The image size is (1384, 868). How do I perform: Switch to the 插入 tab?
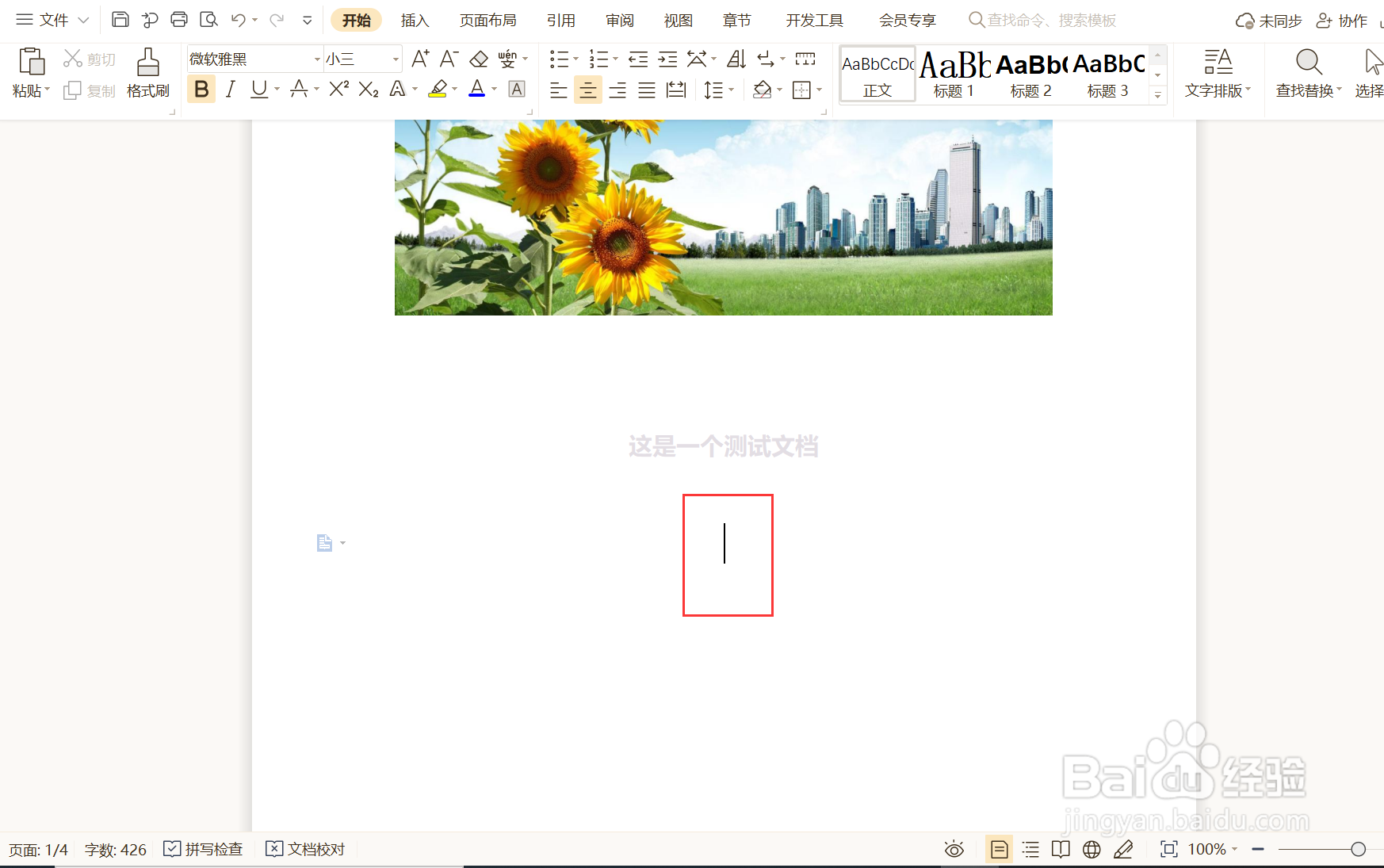coord(415,20)
